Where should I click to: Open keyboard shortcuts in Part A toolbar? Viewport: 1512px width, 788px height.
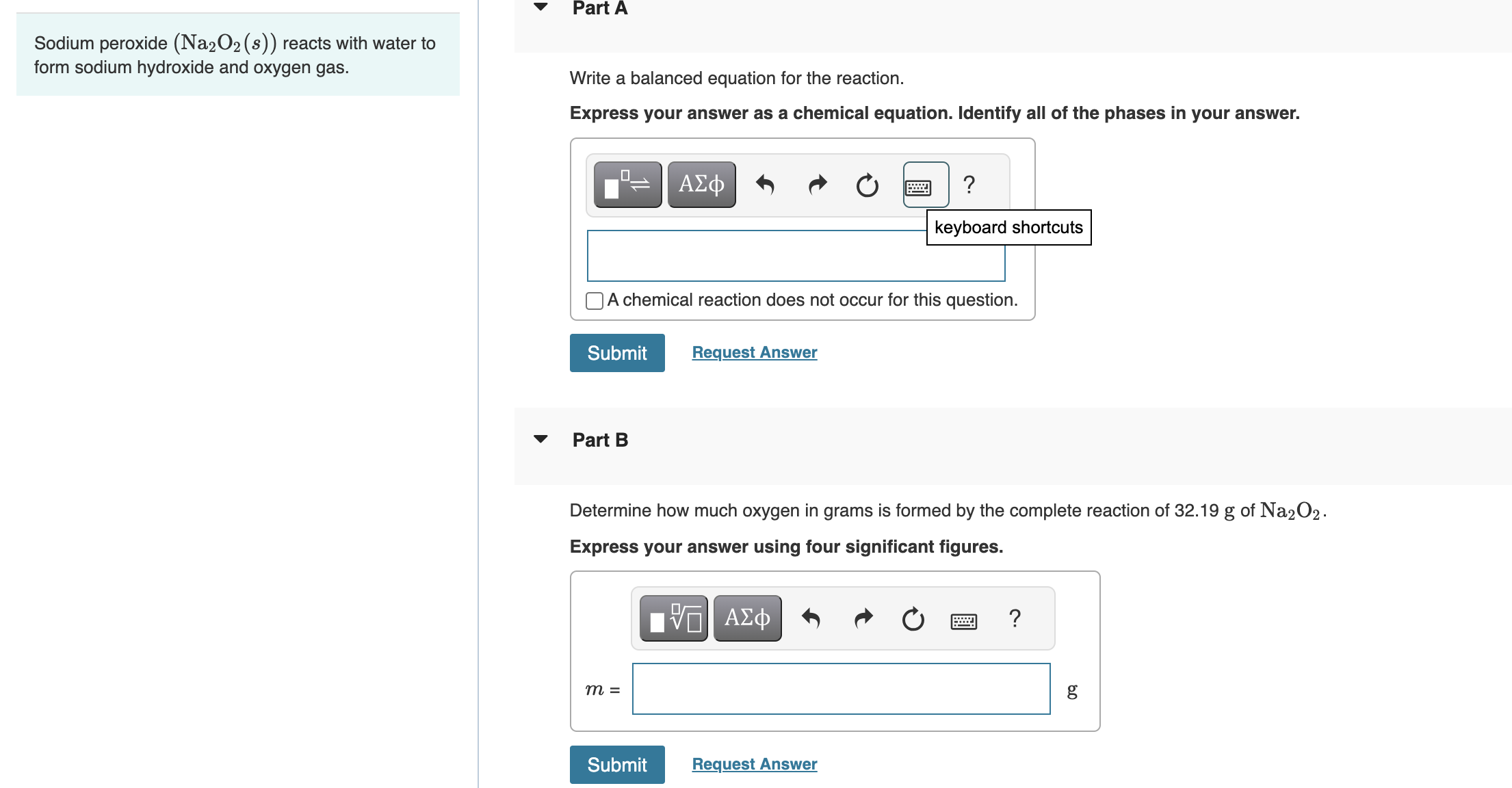[x=924, y=183]
